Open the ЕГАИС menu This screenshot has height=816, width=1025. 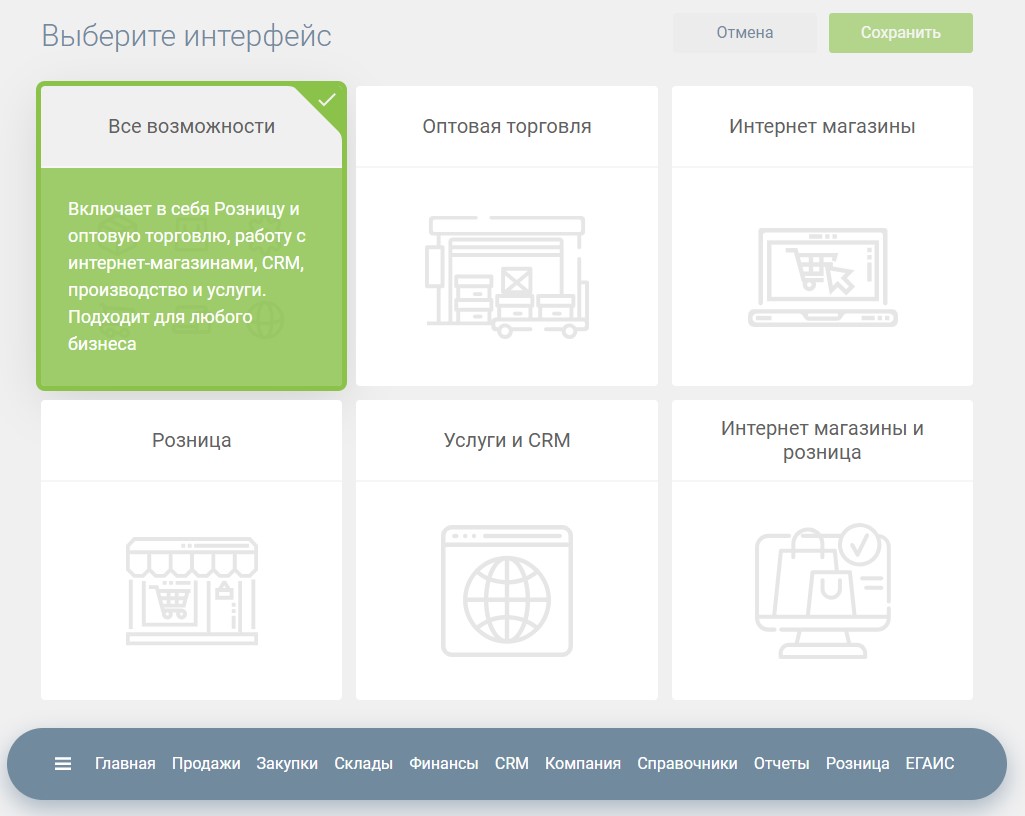[930, 763]
